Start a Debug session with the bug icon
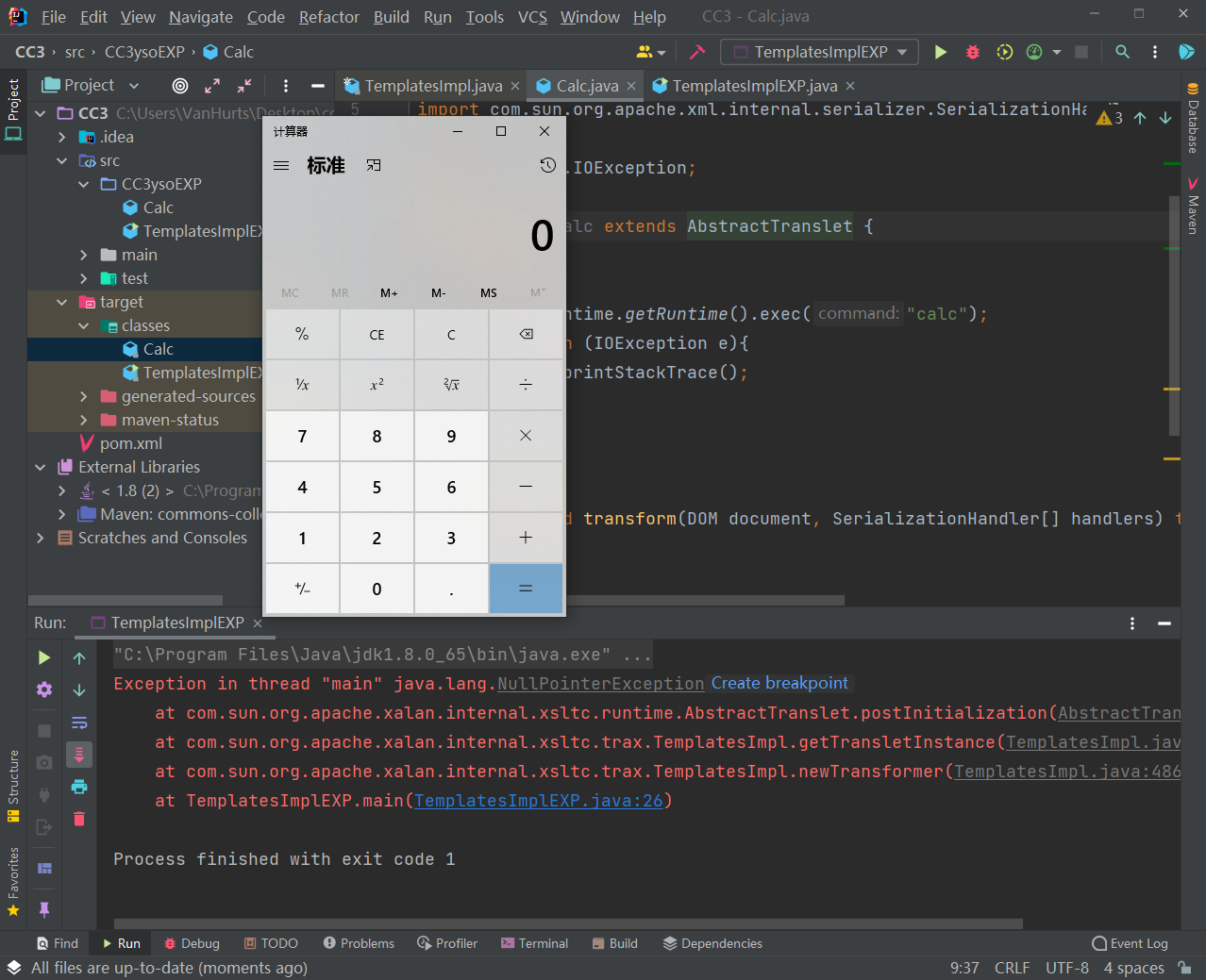Screen dimensions: 1206x980 pyautogui.click(x=972, y=52)
